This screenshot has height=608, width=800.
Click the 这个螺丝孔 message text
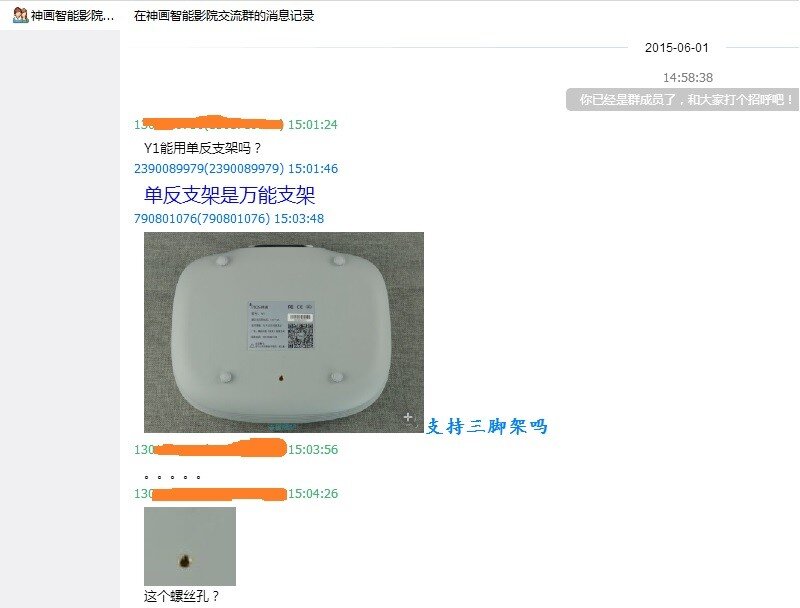(182, 596)
